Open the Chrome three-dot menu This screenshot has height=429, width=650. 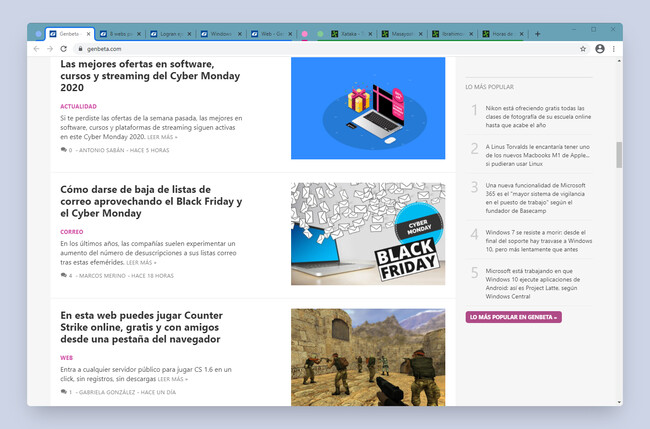(614, 49)
